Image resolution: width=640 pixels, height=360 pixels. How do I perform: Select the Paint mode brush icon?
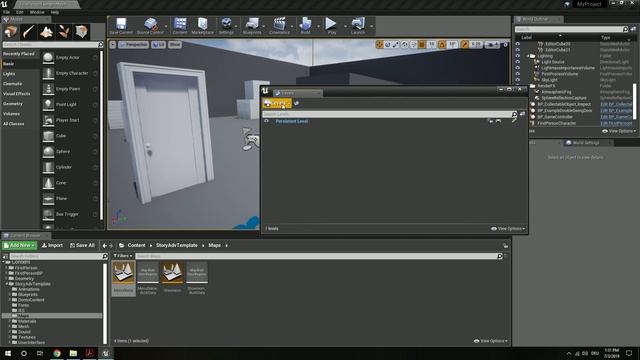[x=28, y=31]
